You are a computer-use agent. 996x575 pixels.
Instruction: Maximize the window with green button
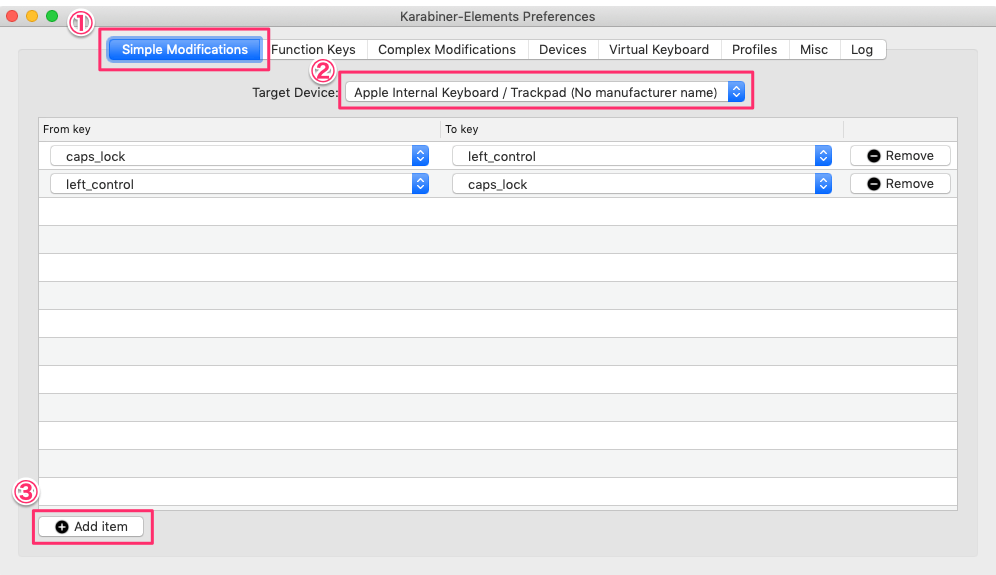[52, 16]
